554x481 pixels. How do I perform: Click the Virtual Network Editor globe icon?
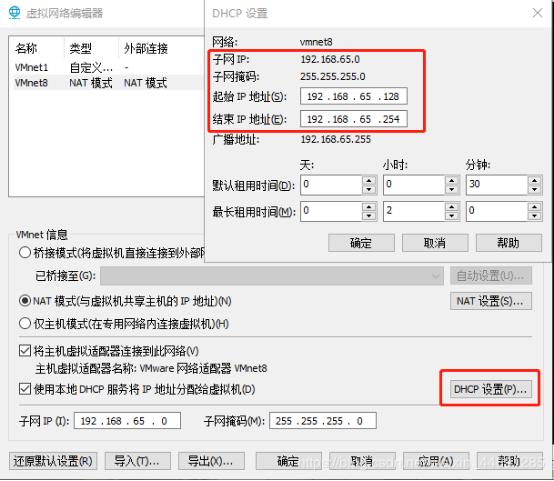(14, 13)
